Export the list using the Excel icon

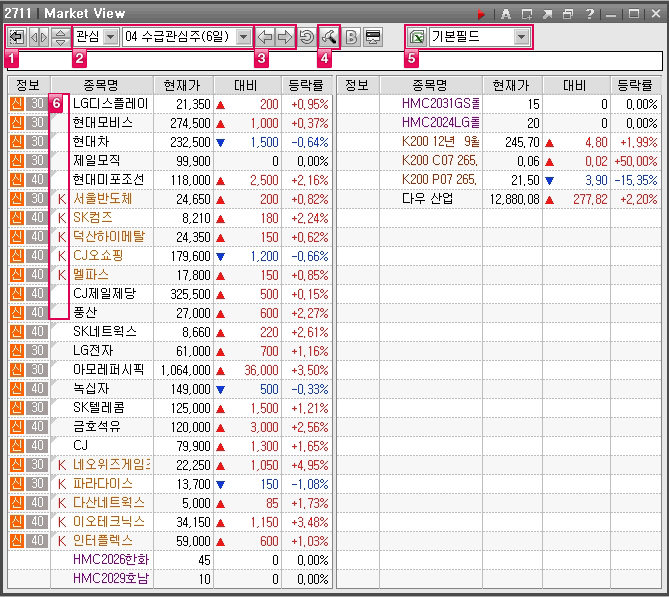417,37
